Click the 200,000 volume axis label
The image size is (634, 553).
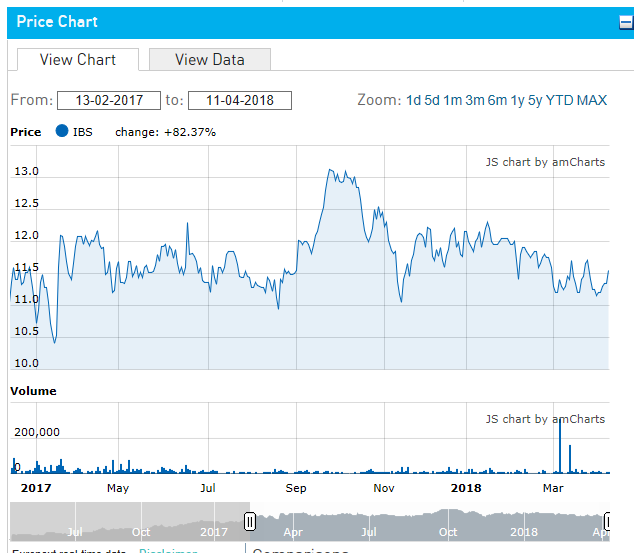pyautogui.click(x=37, y=432)
